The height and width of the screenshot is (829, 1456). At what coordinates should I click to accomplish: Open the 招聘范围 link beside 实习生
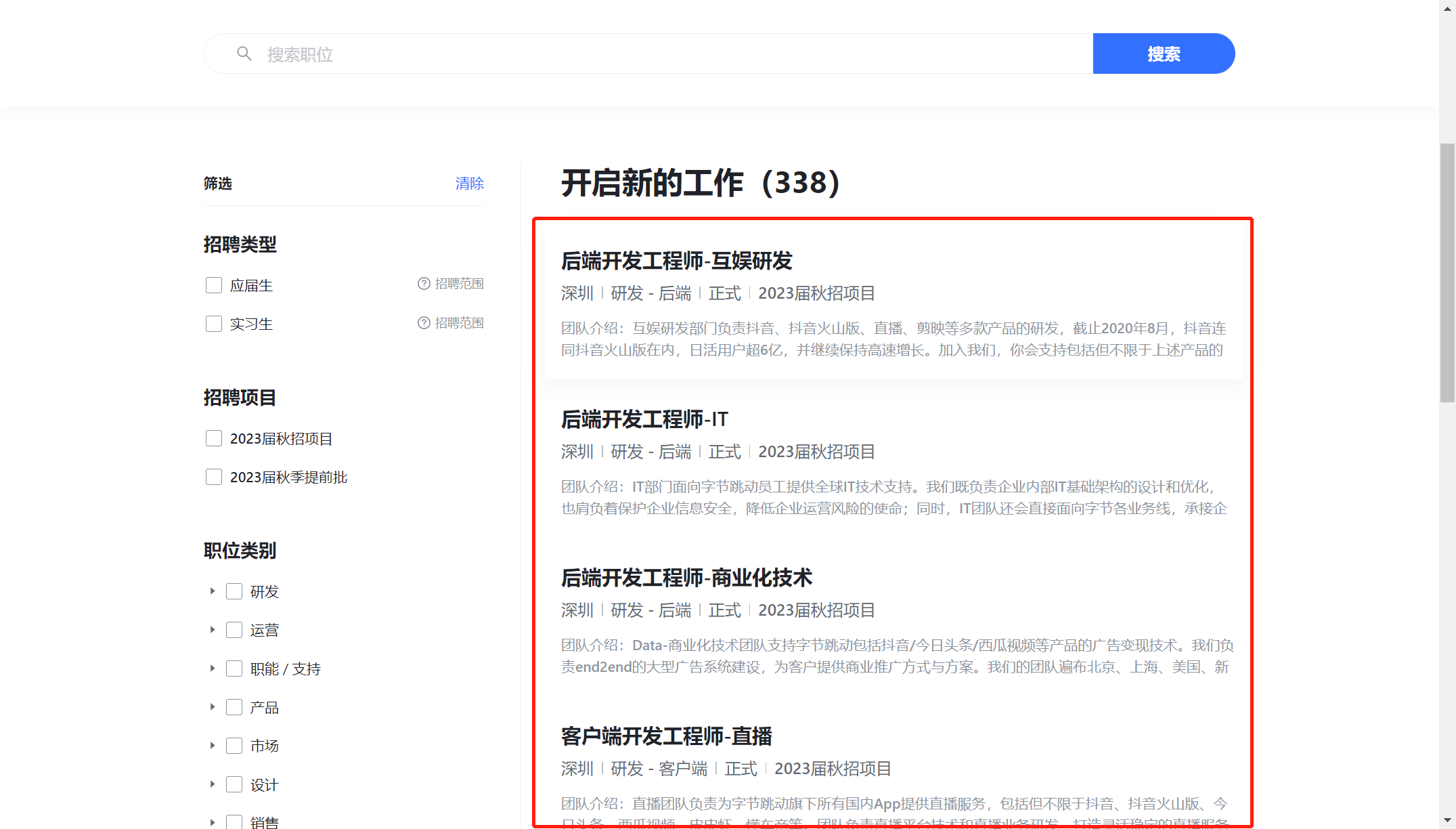coord(459,323)
